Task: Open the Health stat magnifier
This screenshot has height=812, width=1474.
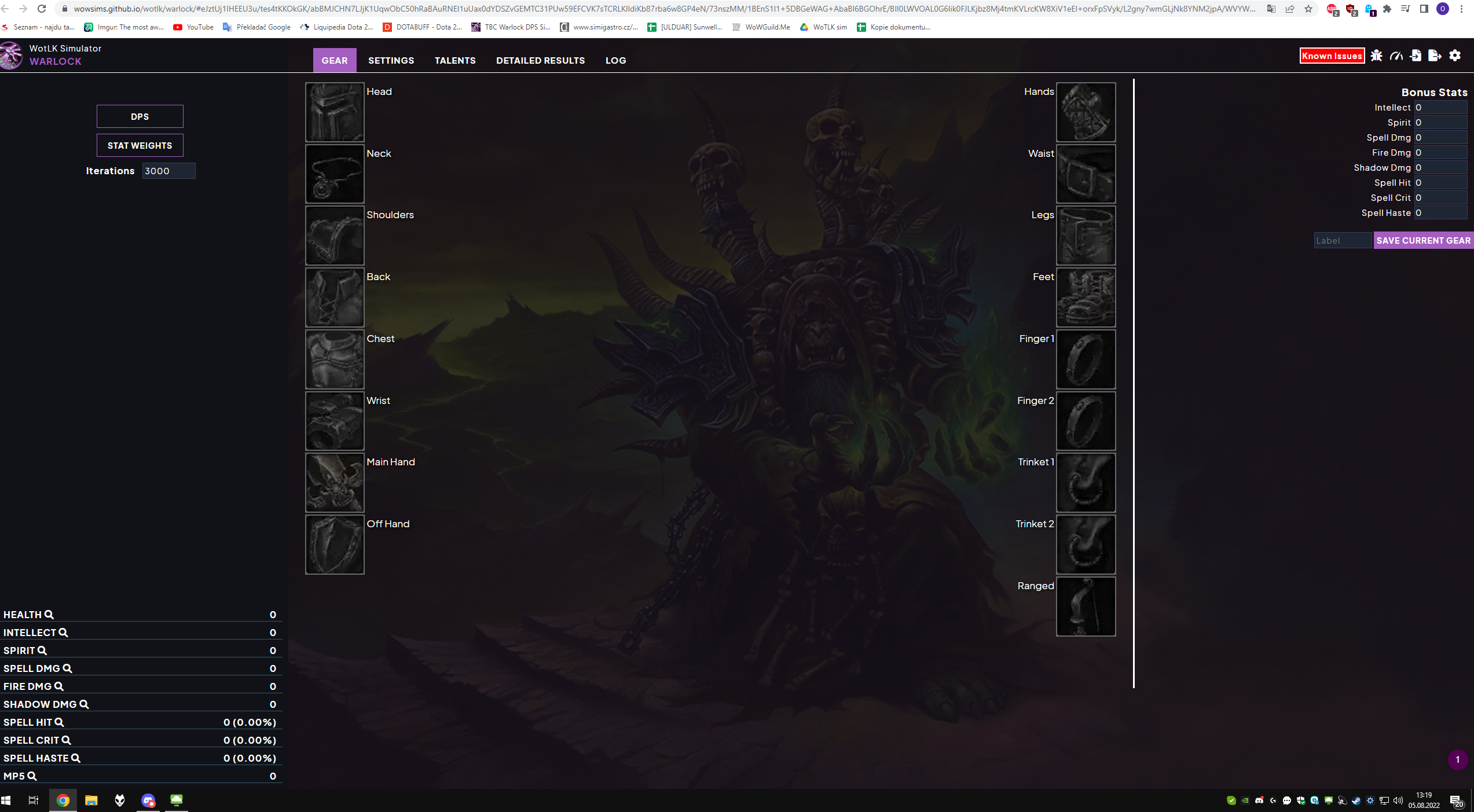Action: click(49, 615)
